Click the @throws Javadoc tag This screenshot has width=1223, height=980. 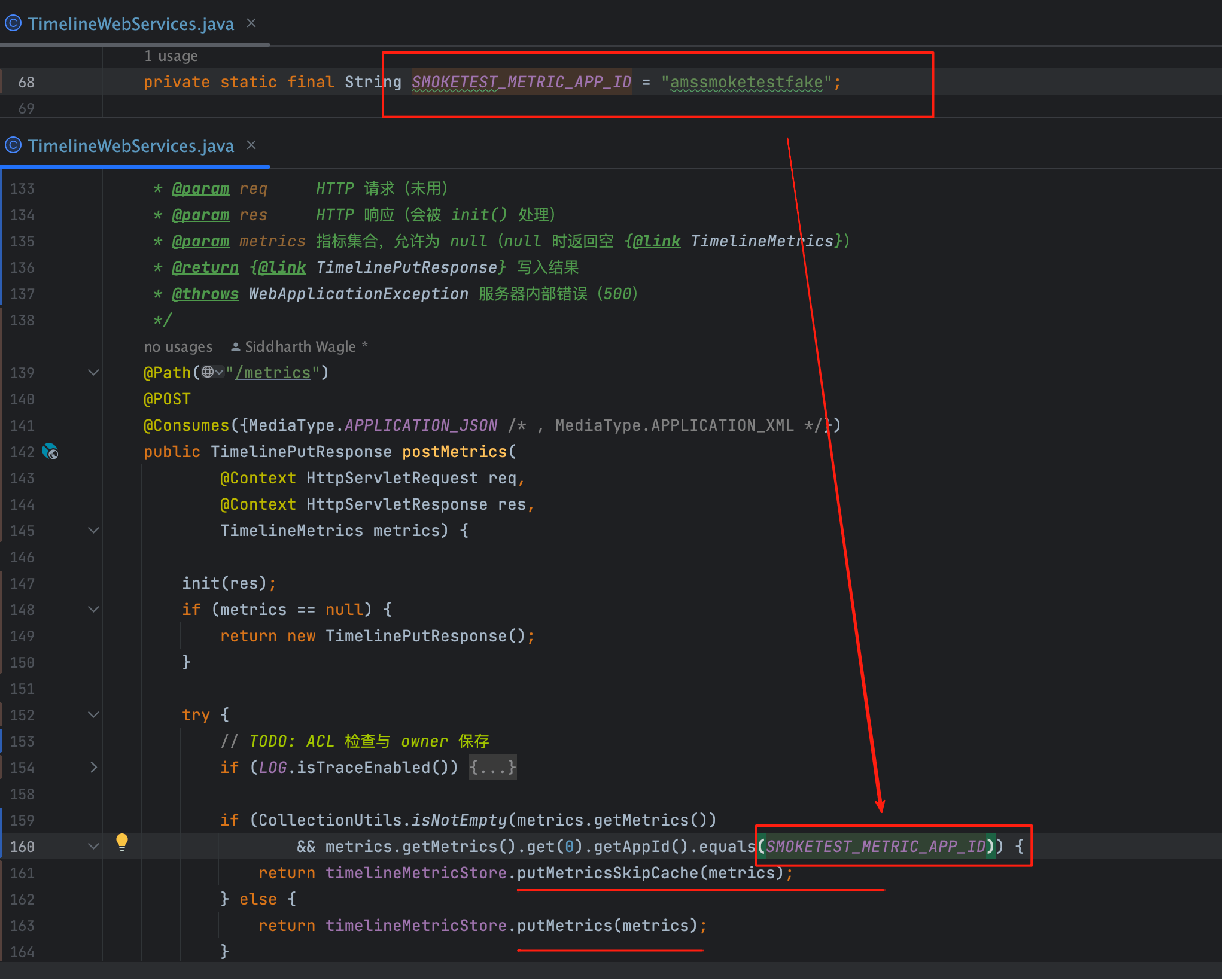tap(205, 294)
